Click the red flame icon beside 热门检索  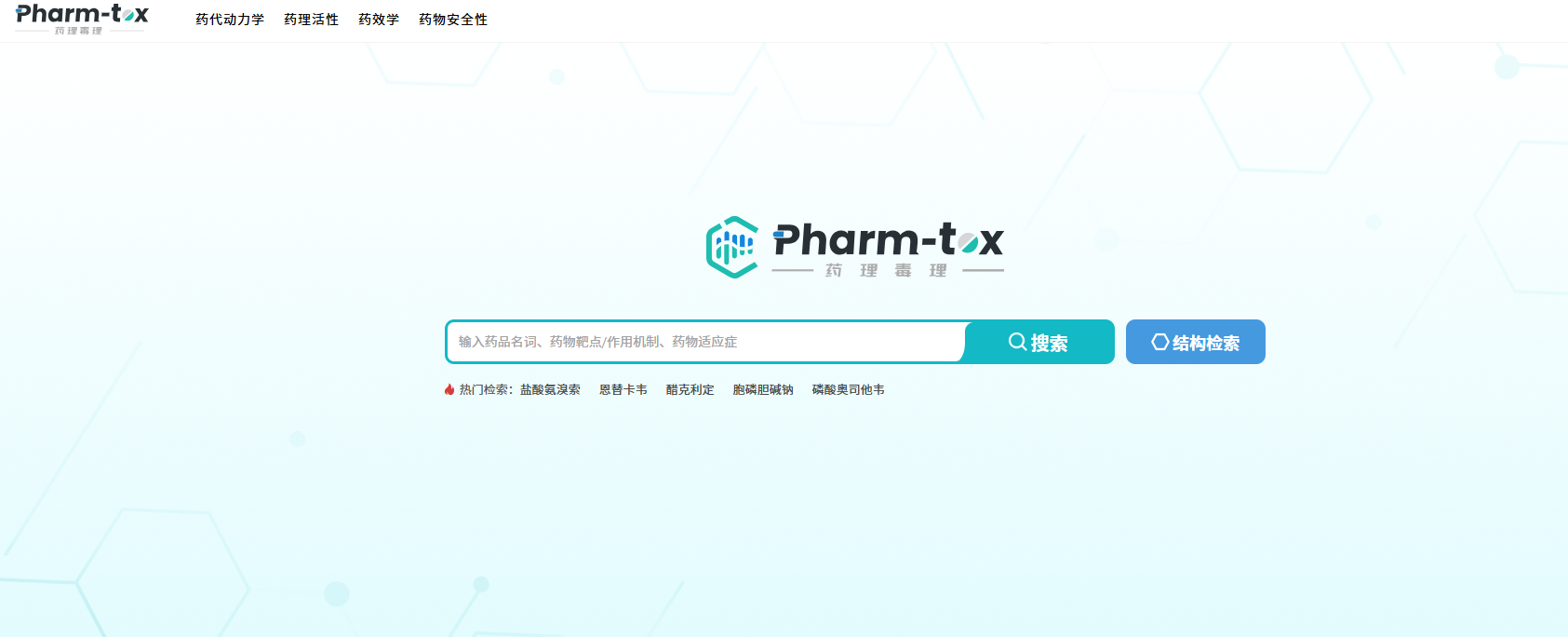[x=449, y=389]
